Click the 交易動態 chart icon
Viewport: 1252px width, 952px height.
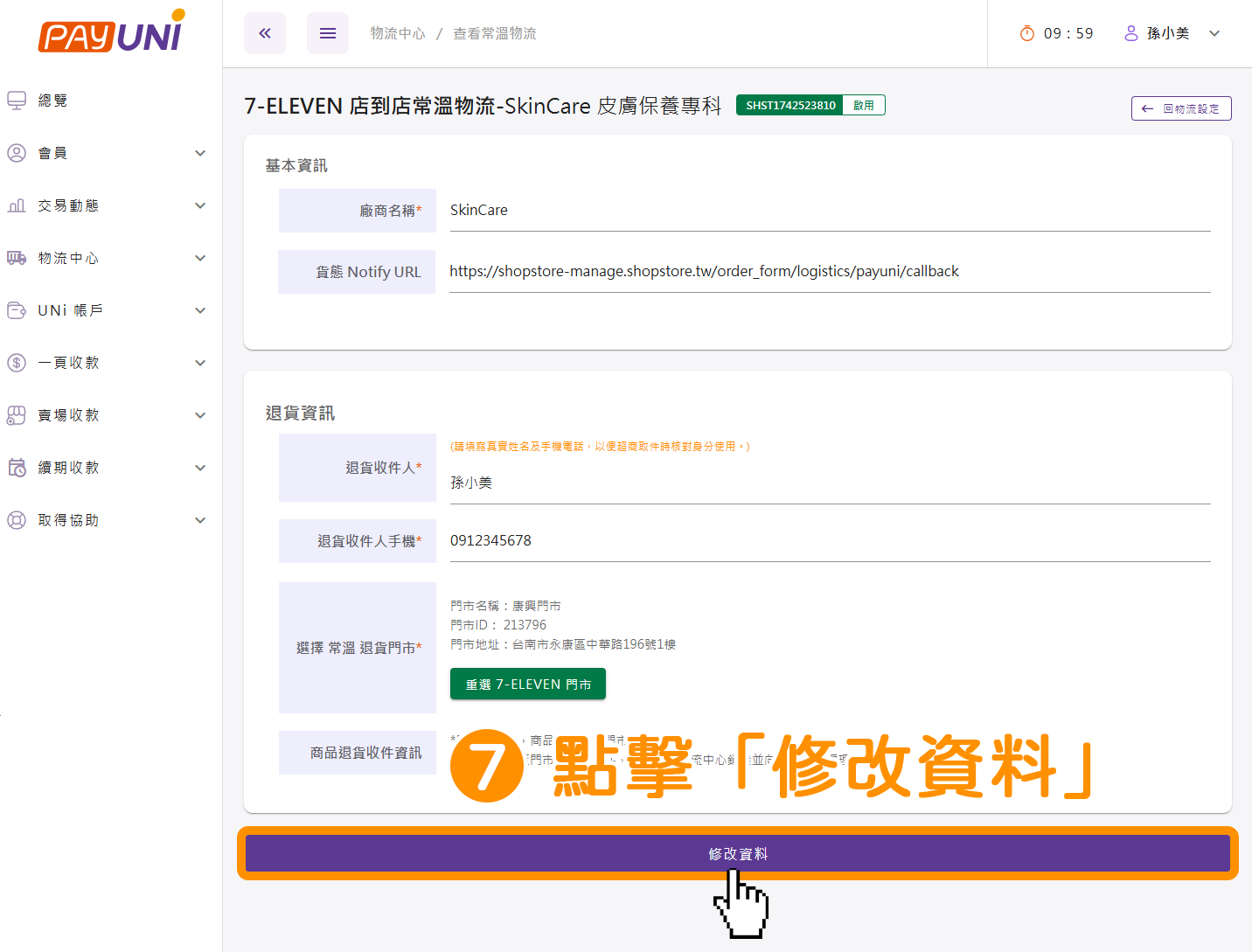(17, 205)
